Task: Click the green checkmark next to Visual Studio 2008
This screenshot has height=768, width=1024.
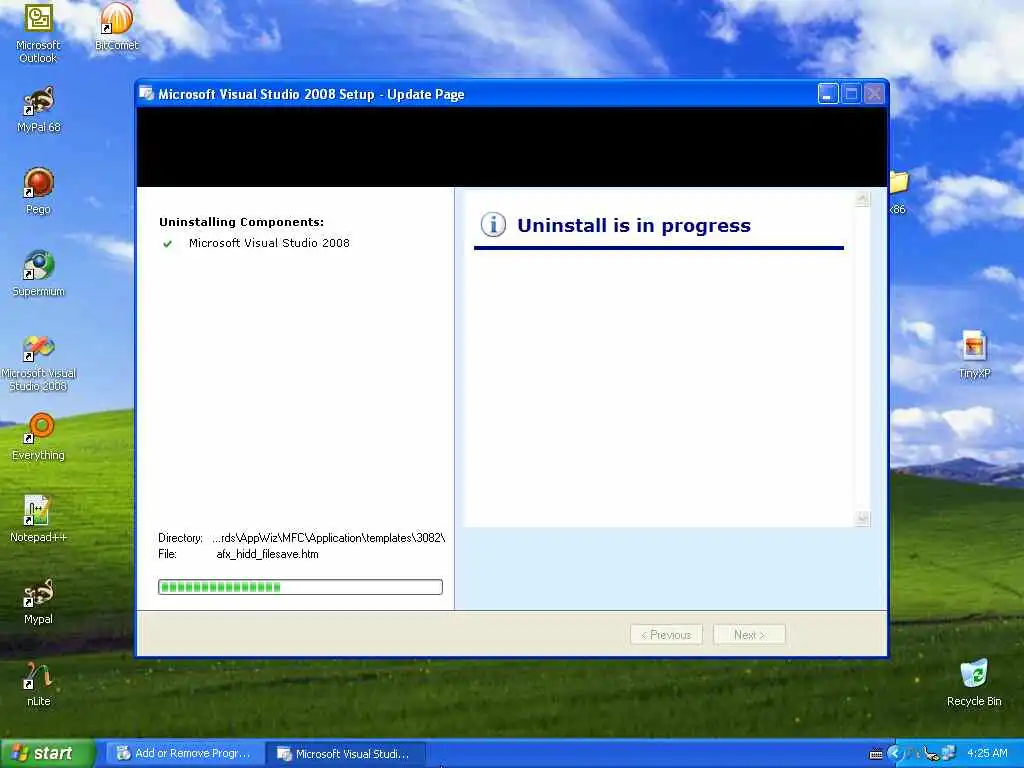Action: click(x=167, y=244)
